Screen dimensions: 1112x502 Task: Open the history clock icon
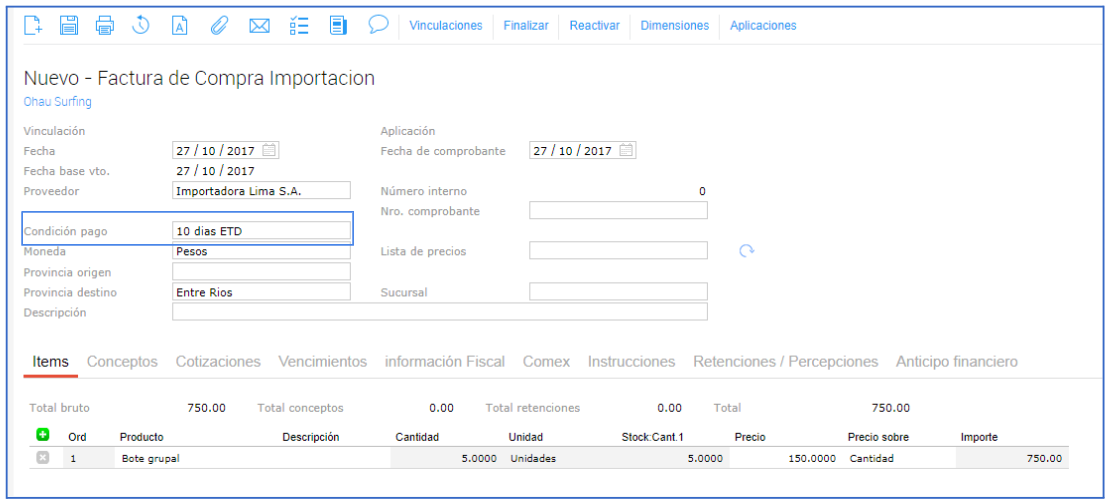click(x=141, y=26)
